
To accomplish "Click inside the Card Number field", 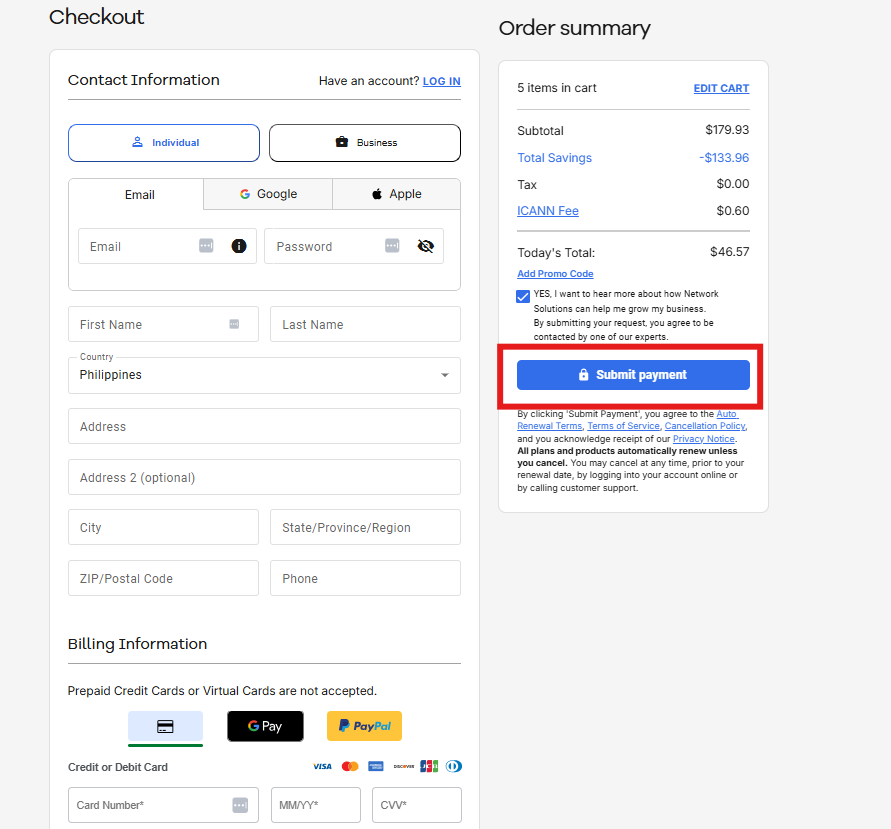I will point(150,805).
